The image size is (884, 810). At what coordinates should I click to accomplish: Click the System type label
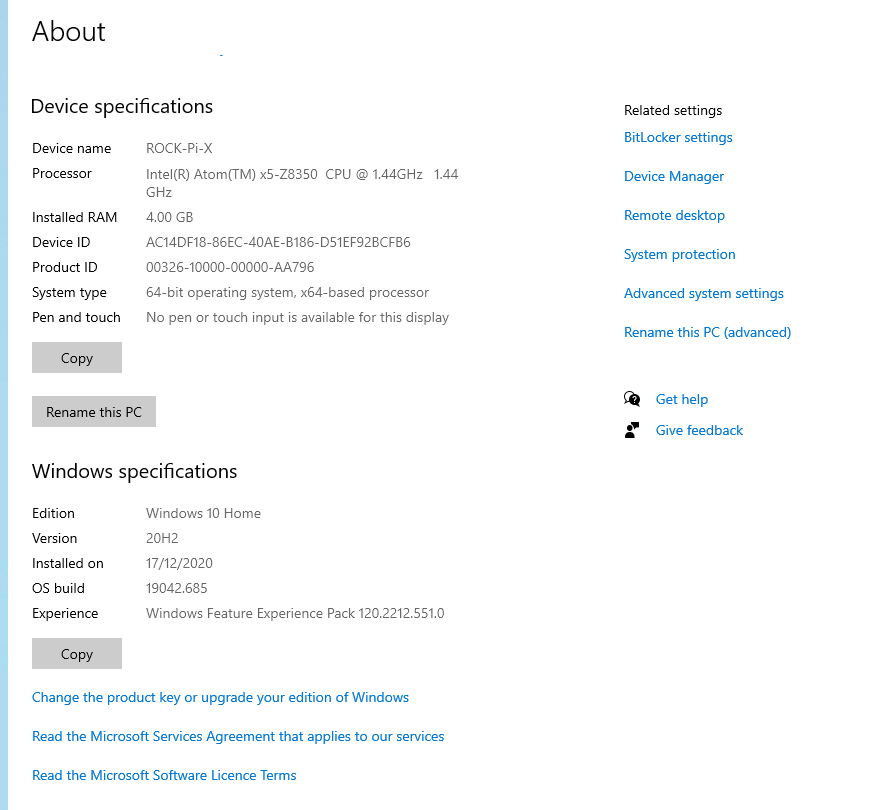click(69, 293)
